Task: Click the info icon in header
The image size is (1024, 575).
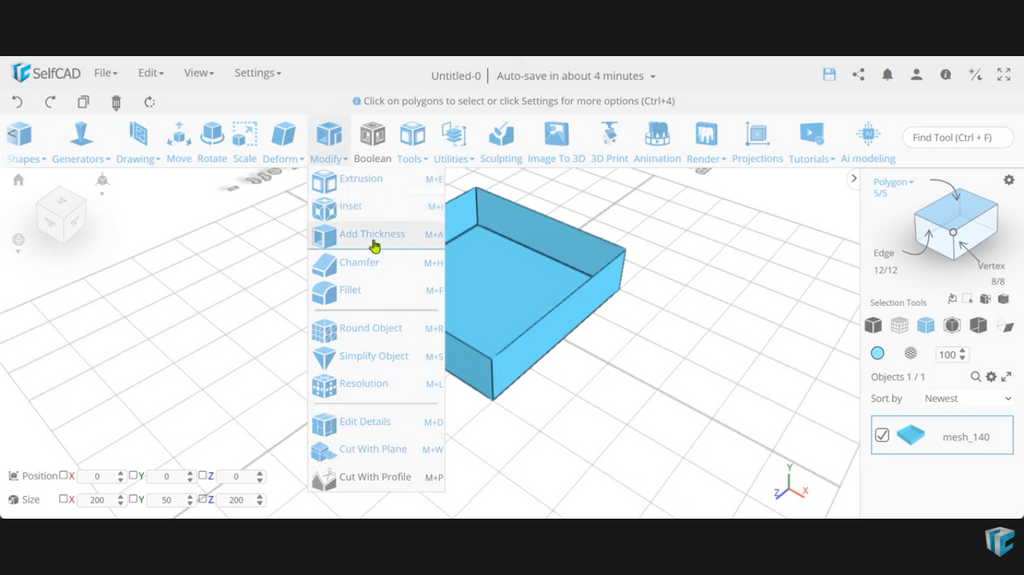Action: (x=946, y=74)
